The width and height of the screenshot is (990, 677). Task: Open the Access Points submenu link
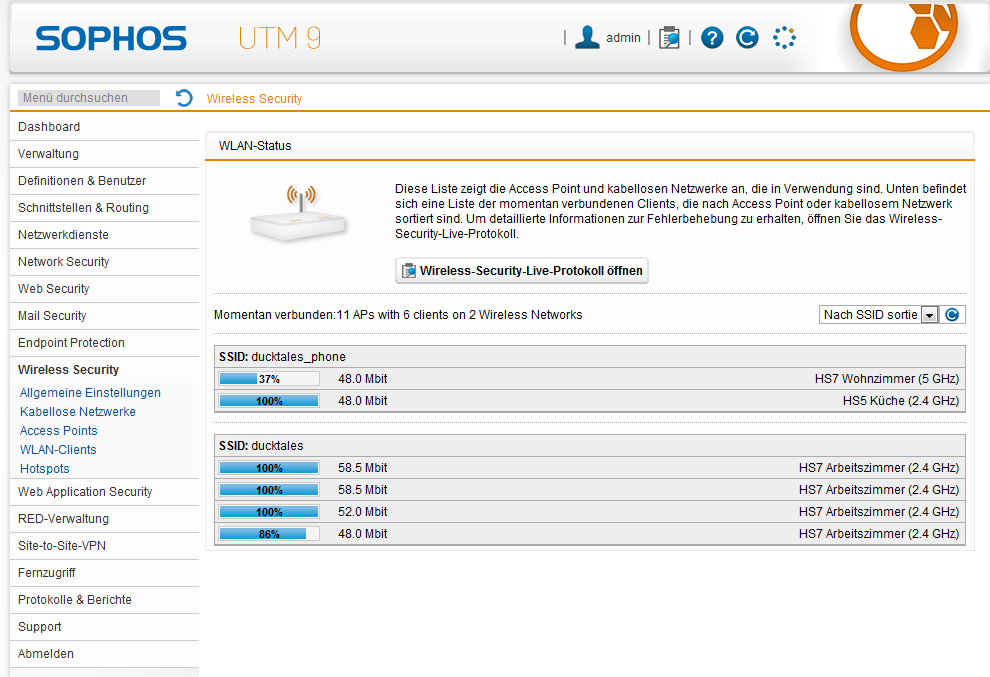click(59, 431)
